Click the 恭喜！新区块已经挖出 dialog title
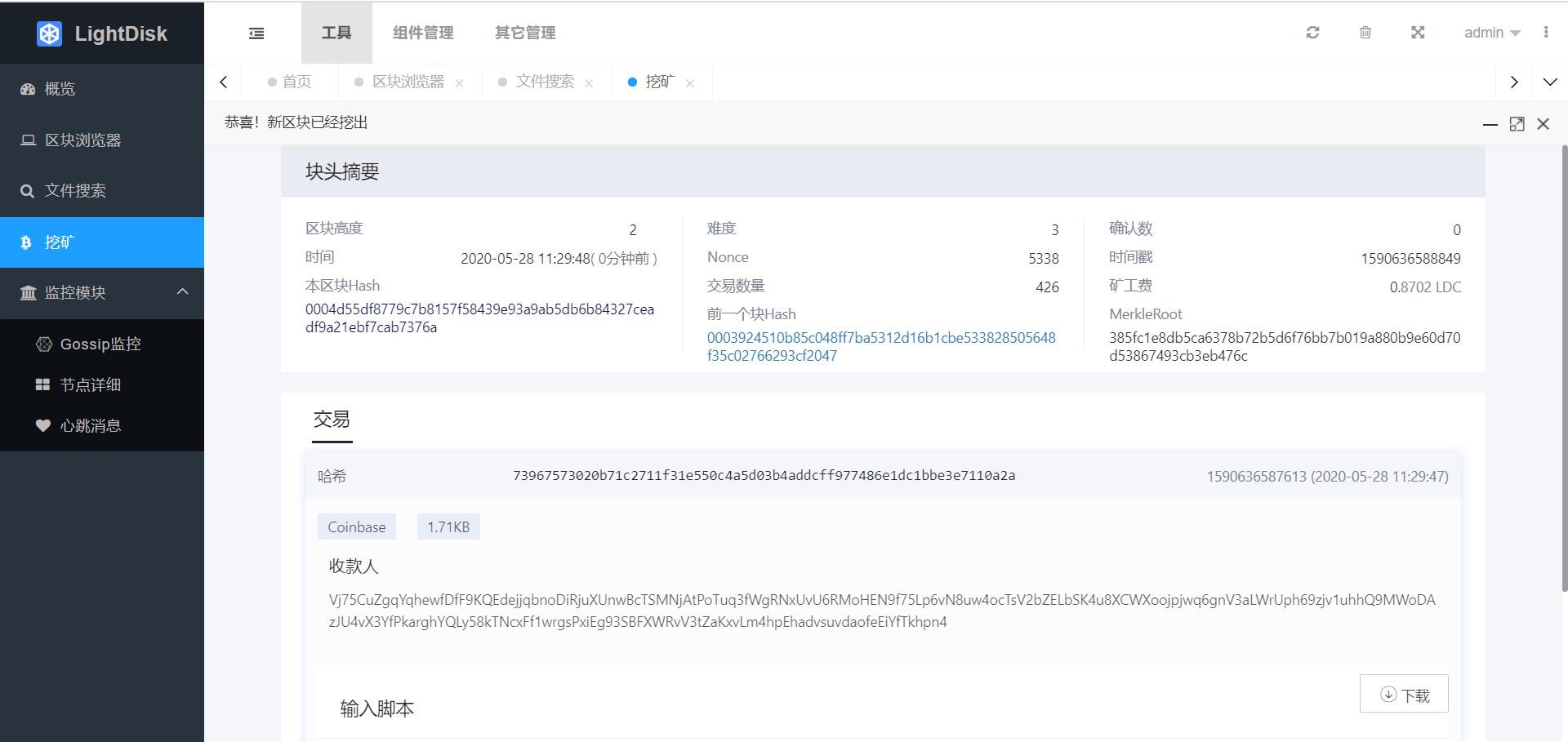The height and width of the screenshot is (742, 1568). 296,122
